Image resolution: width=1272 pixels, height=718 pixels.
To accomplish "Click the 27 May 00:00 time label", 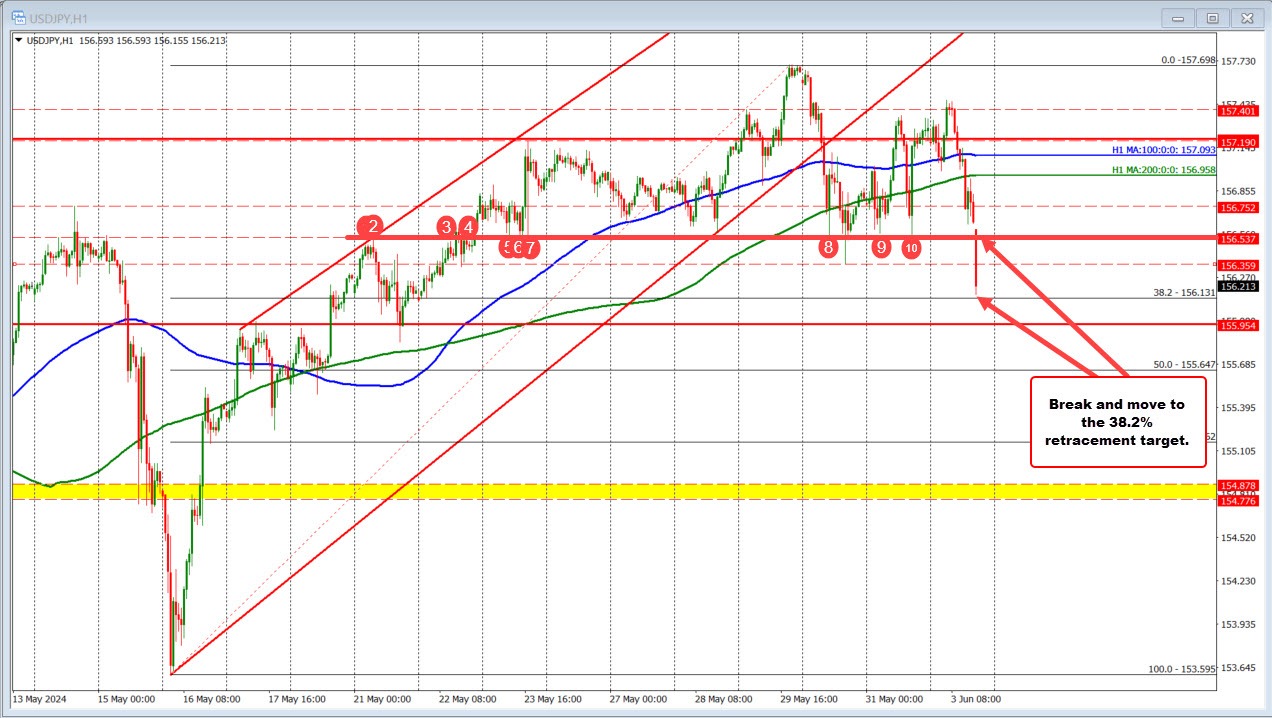I will pyautogui.click(x=636, y=698).
